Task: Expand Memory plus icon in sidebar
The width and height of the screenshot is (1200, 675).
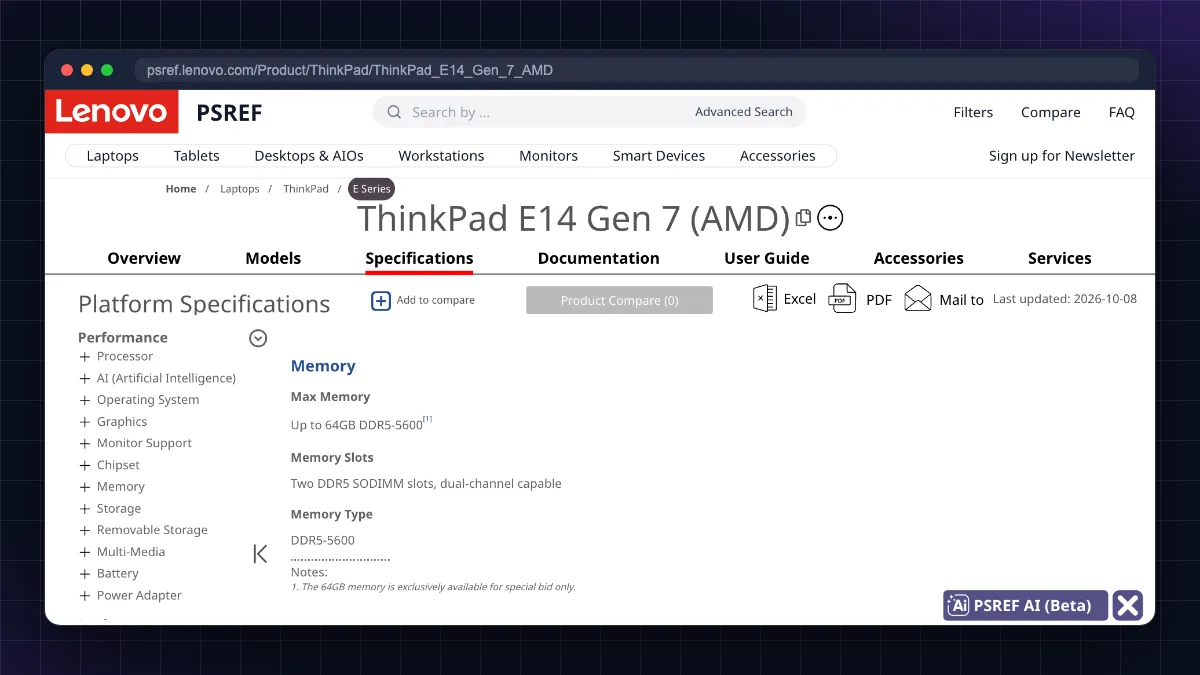Action: click(85, 487)
